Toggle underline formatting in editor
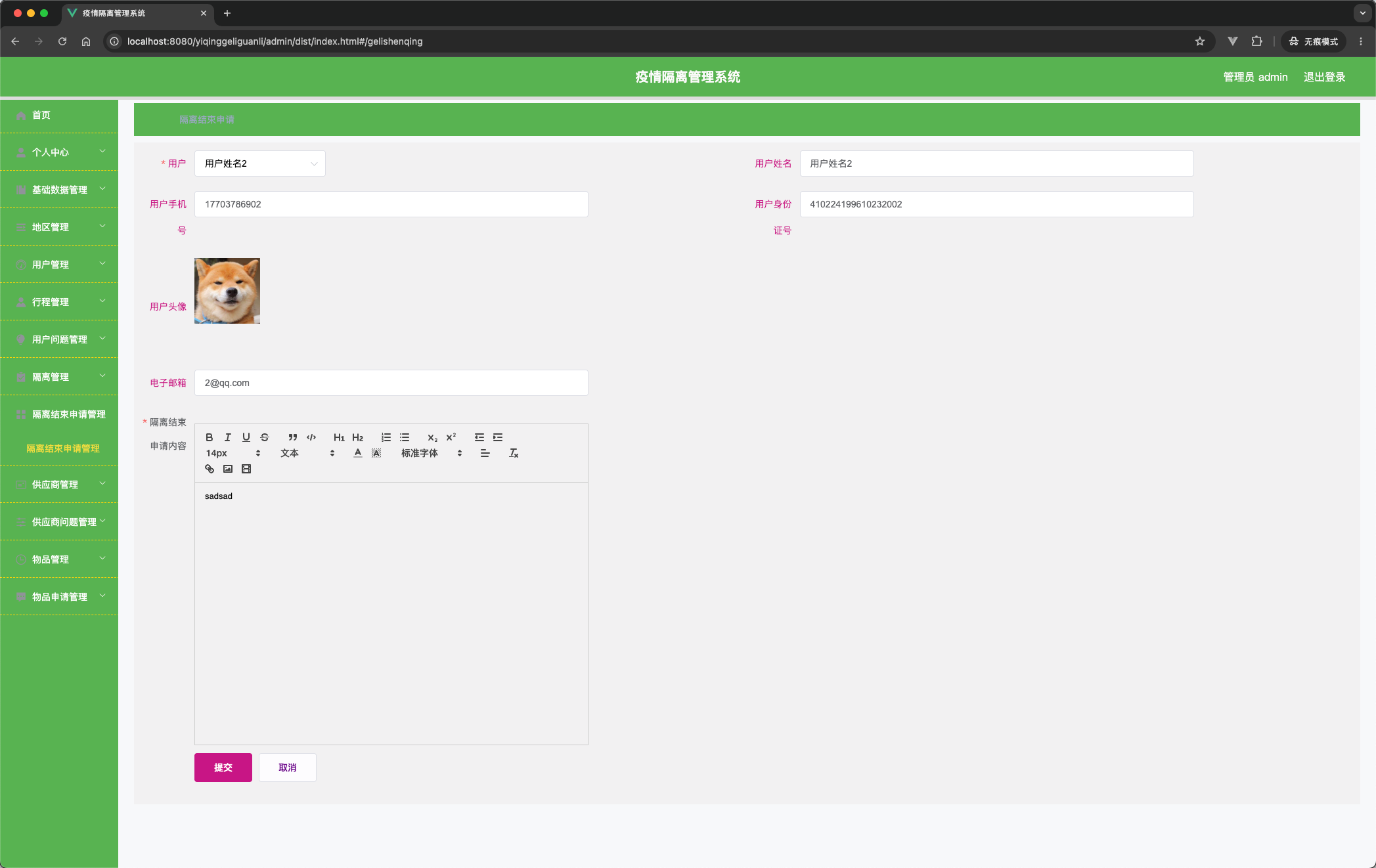 [x=246, y=437]
